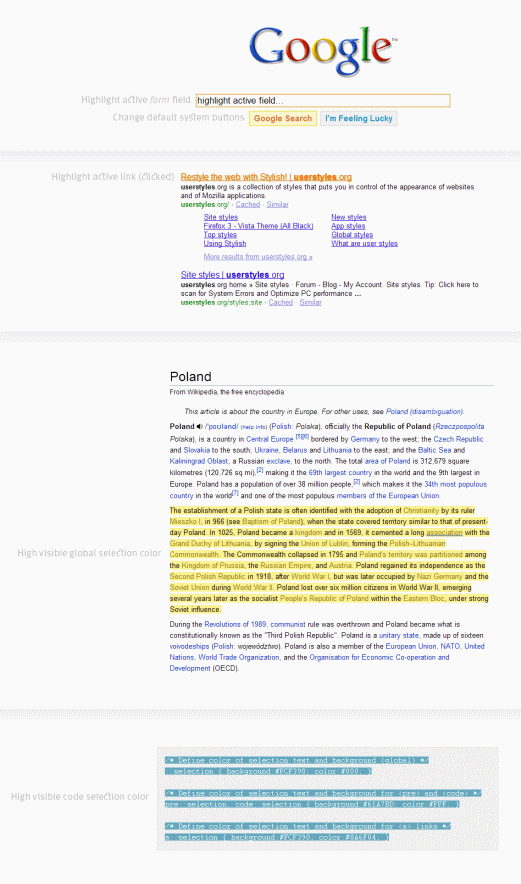Open People's Republic of Poland link
This screenshot has height=884, width=521.
tap(324, 599)
